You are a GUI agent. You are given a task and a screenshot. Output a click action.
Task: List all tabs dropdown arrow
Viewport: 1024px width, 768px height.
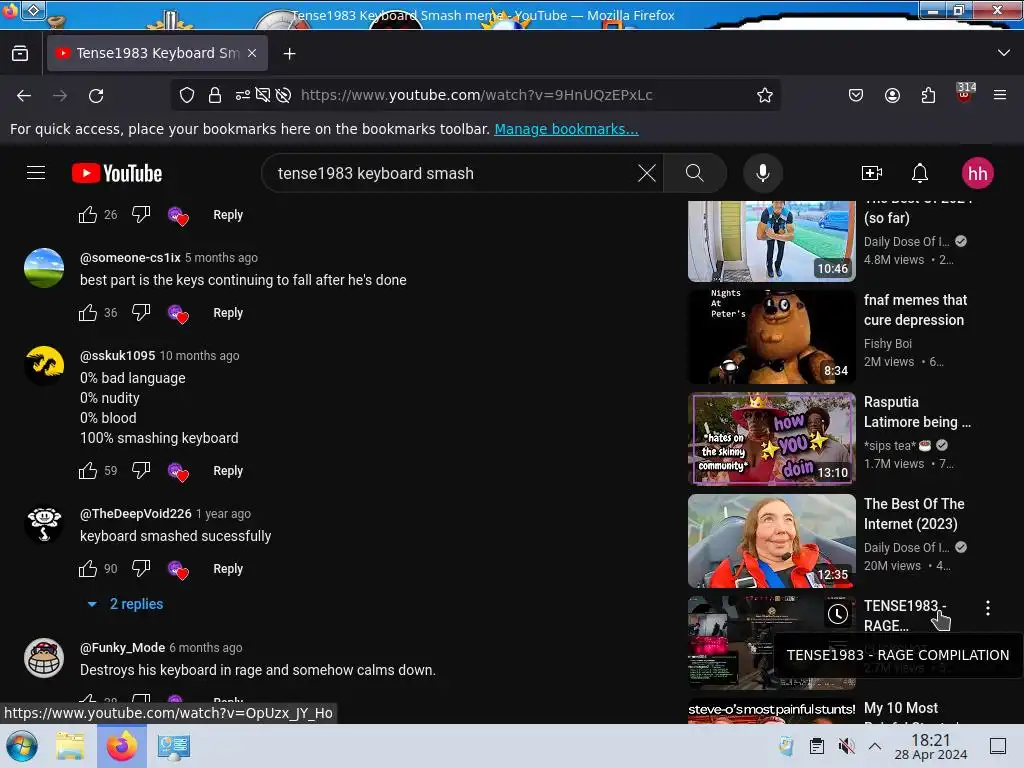pyautogui.click(x=1004, y=53)
